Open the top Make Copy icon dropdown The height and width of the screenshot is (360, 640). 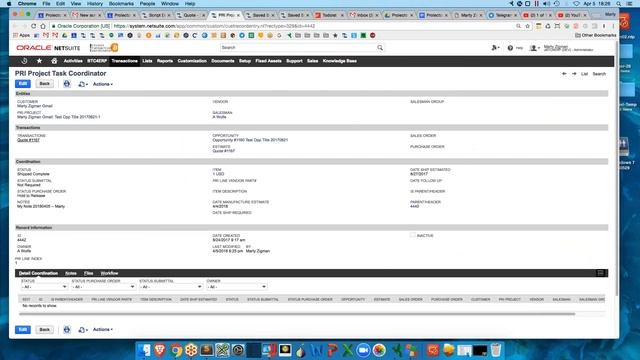coord(83,84)
